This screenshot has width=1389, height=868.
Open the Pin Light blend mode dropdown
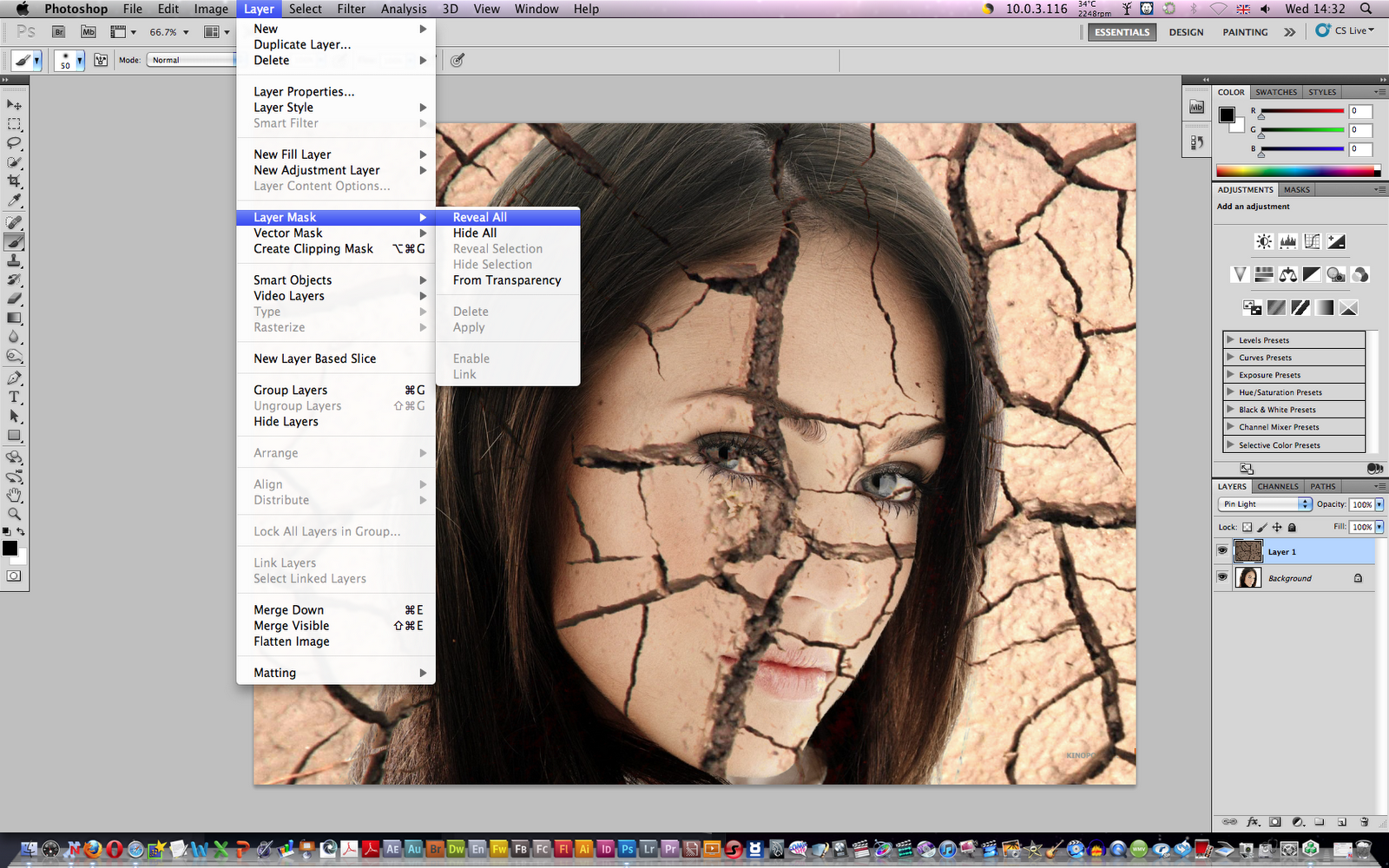click(1264, 504)
